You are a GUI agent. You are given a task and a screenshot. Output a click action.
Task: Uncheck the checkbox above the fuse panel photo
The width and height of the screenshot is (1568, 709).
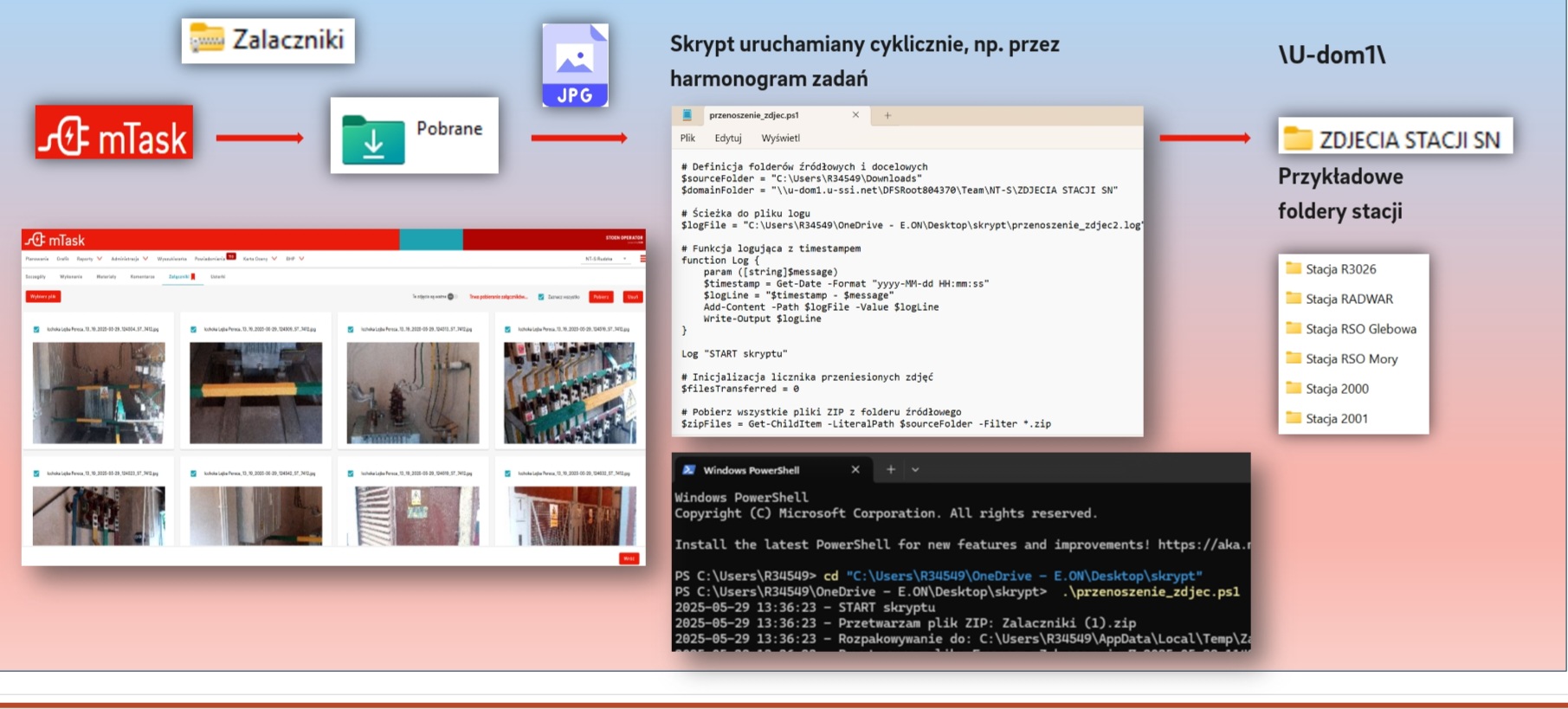click(x=507, y=329)
